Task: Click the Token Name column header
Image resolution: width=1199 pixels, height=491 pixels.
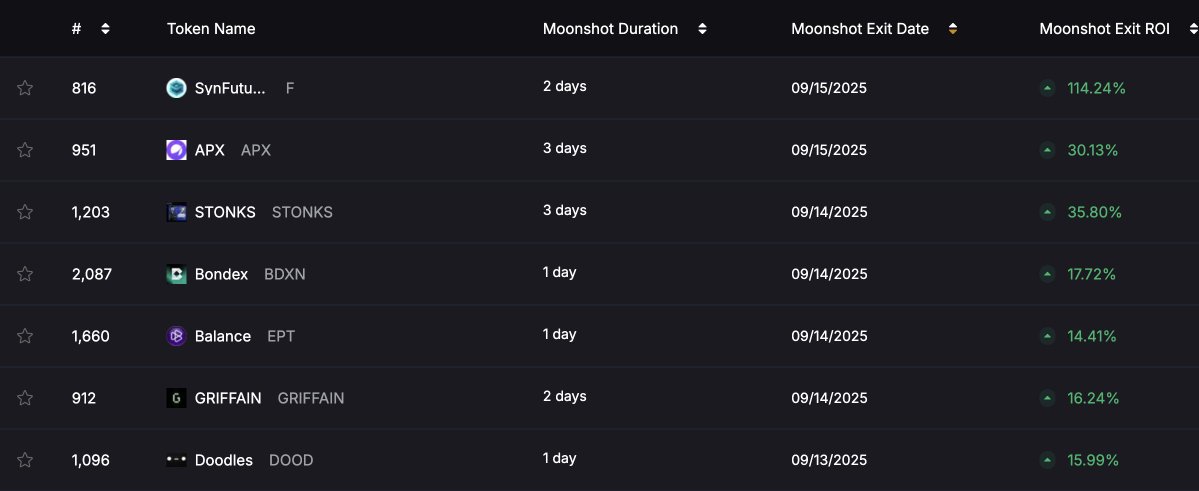Action: (x=211, y=29)
